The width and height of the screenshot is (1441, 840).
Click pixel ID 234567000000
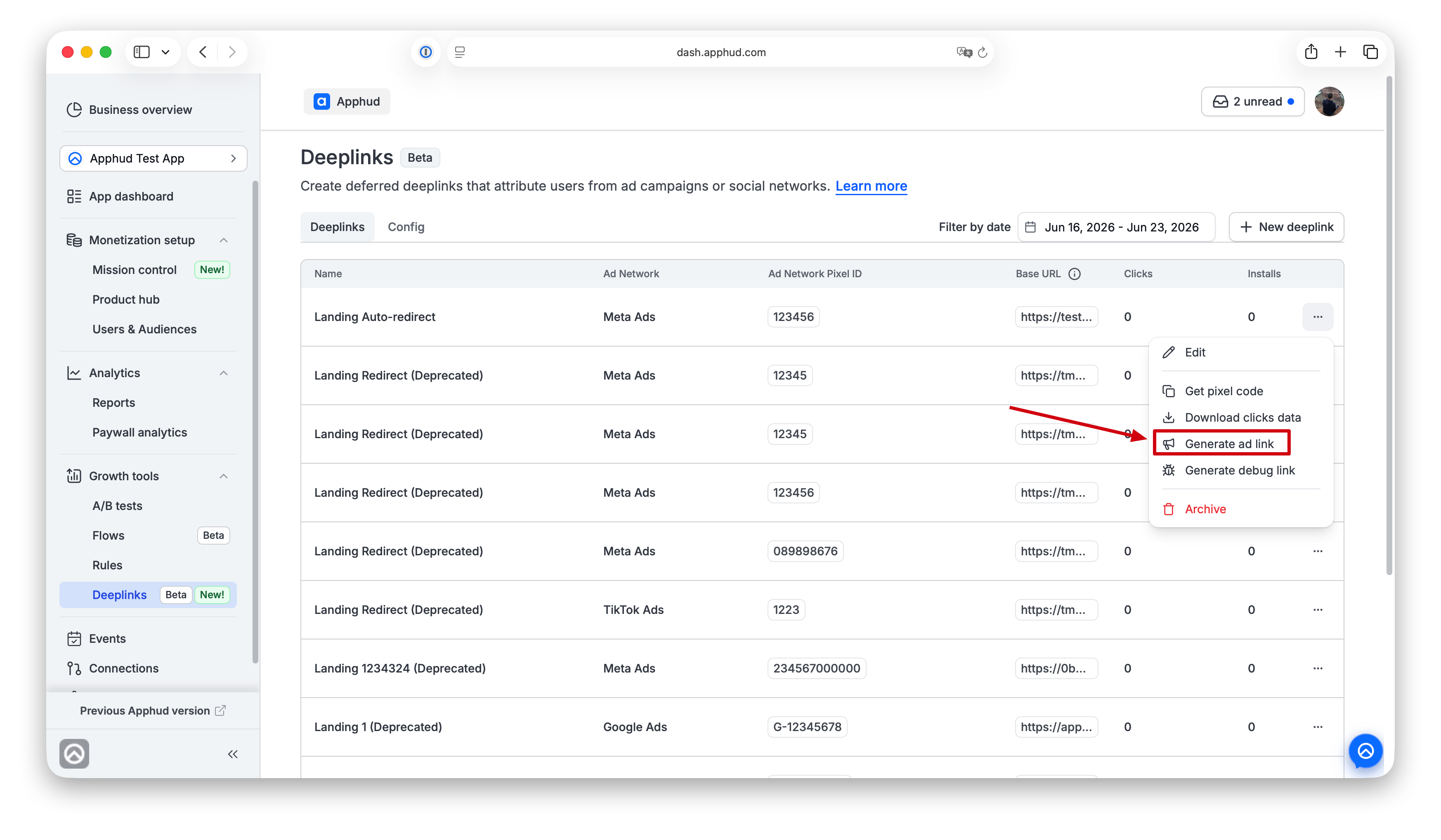(817, 668)
